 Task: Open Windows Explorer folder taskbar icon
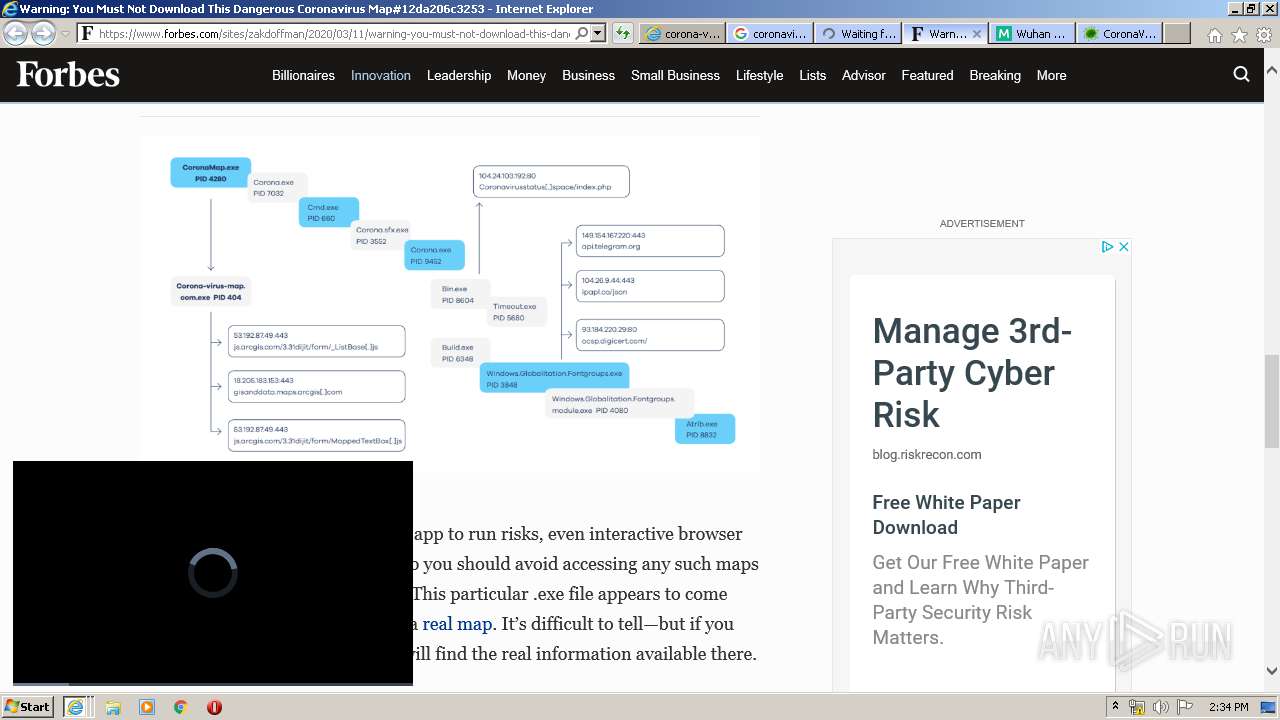[x=113, y=707]
